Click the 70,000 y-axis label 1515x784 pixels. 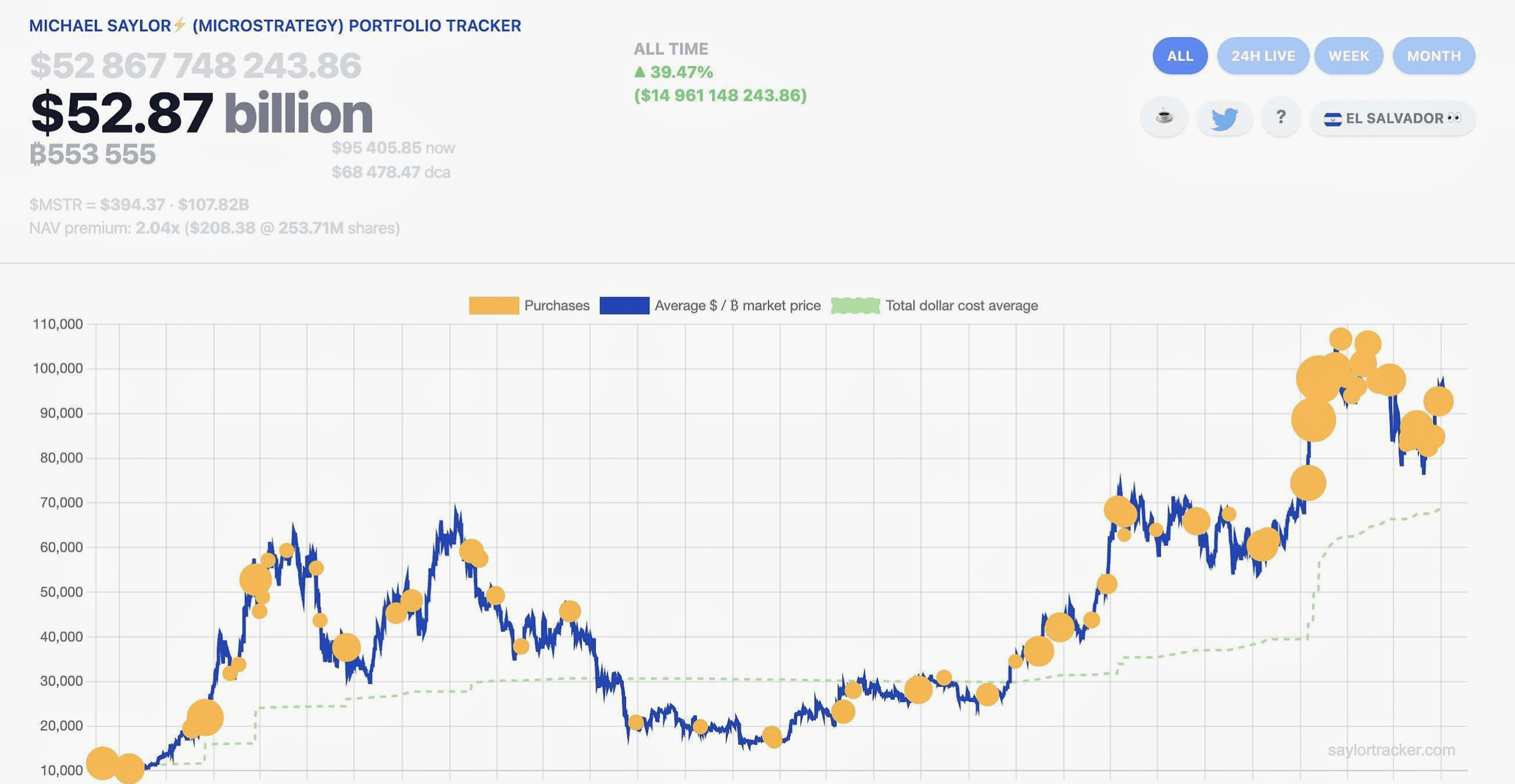pyautogui.click(x=61, y=503)
